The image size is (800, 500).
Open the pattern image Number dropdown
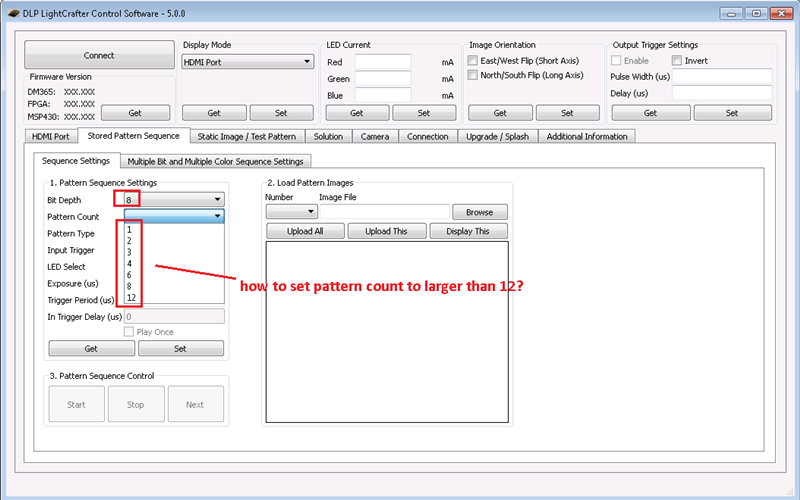coord(291,211)
